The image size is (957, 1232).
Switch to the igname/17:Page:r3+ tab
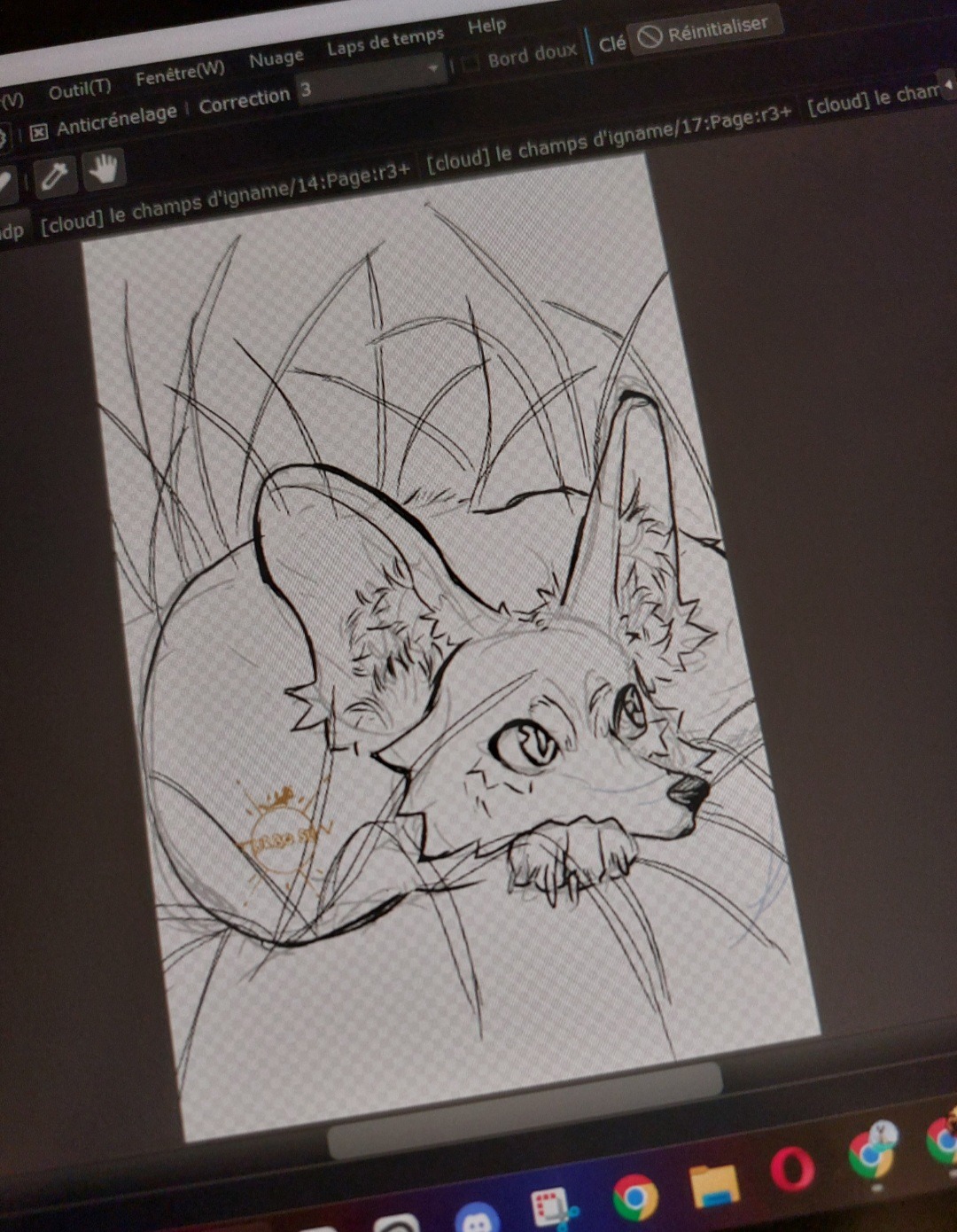[x=609, y=140]
